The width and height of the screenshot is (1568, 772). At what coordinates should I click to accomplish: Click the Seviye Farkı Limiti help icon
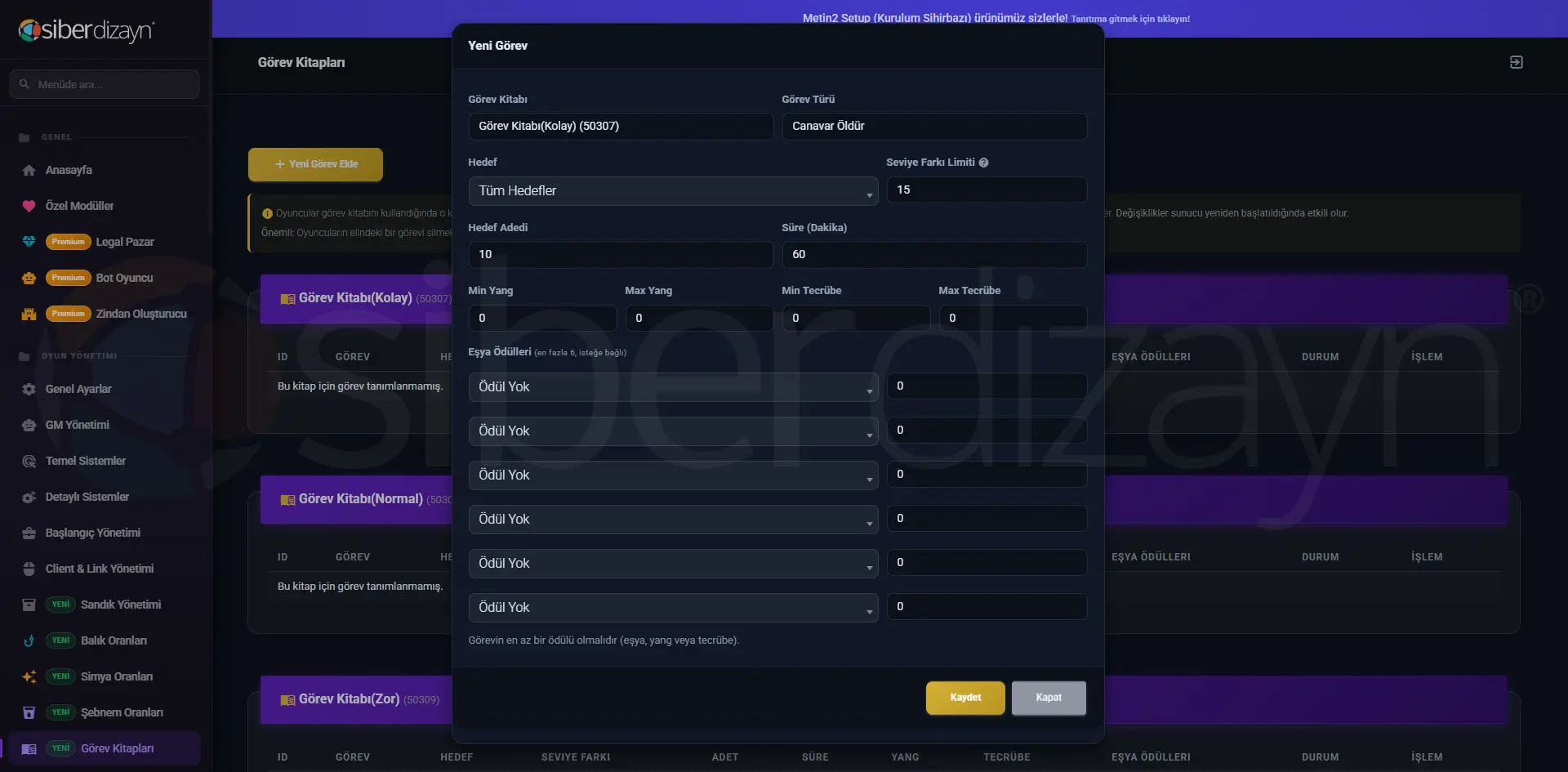click(x=983, y=163)
